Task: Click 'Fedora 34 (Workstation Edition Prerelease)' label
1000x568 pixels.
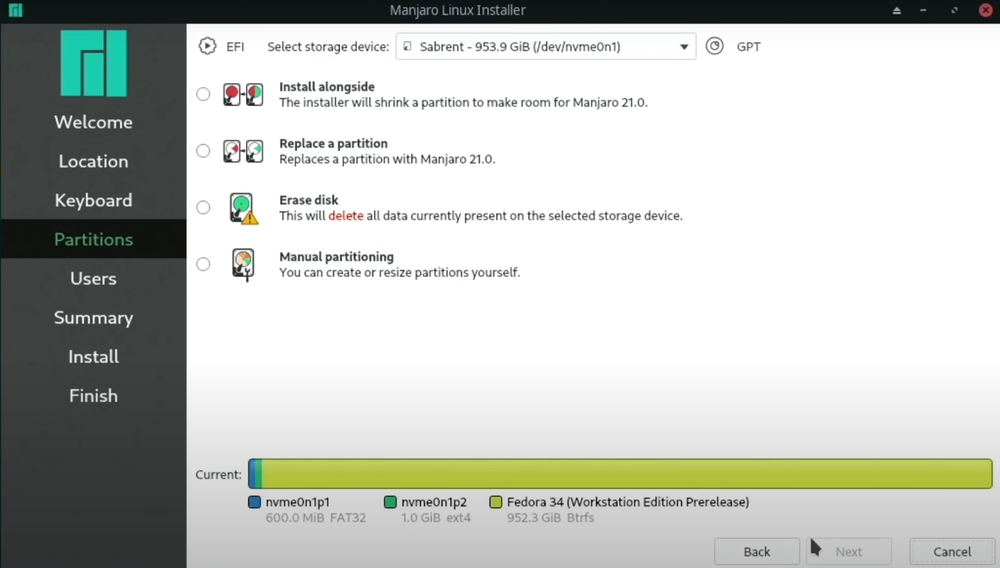Action: click(x=628, y=502)
